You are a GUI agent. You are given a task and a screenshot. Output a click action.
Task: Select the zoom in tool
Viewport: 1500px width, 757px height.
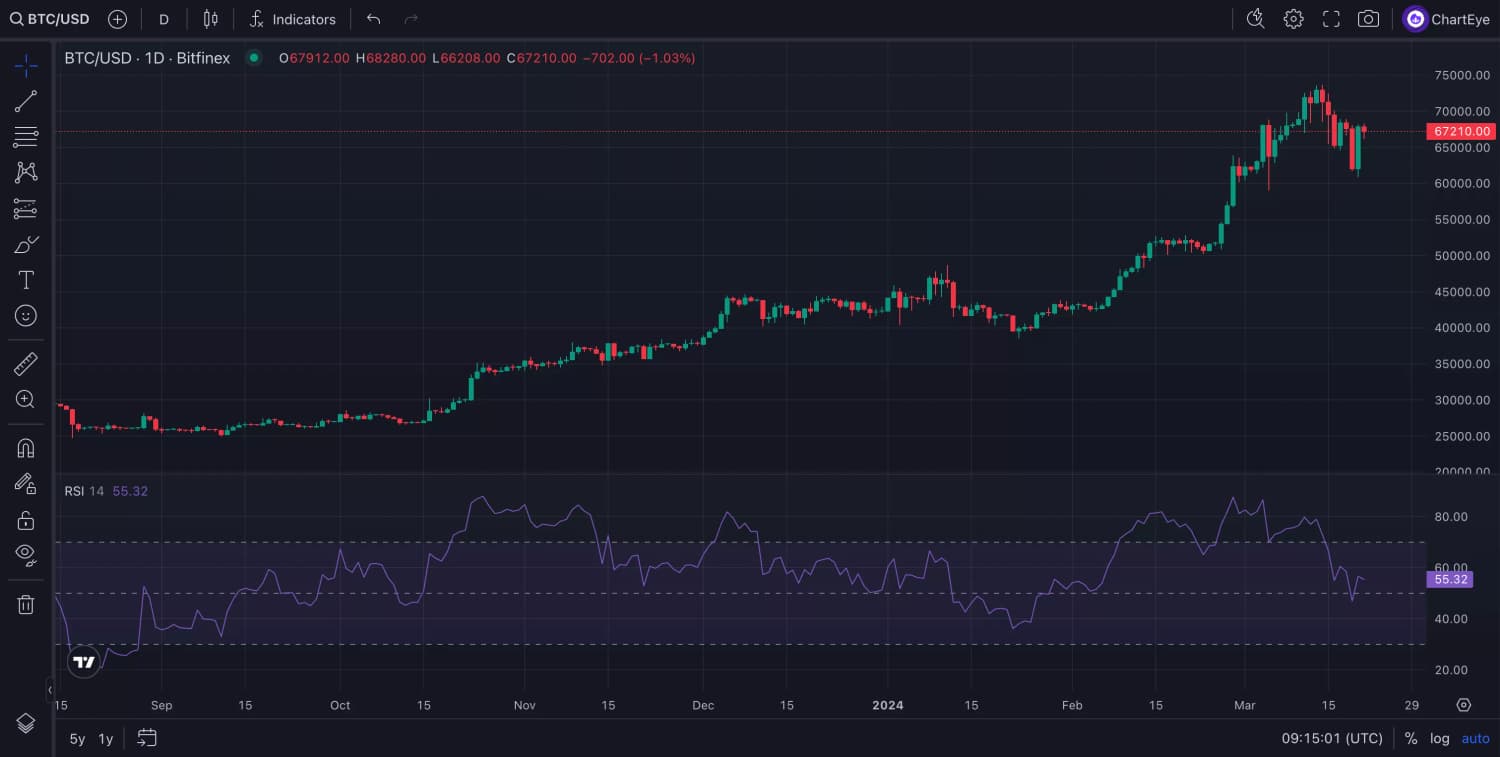[x=26, y=399]
